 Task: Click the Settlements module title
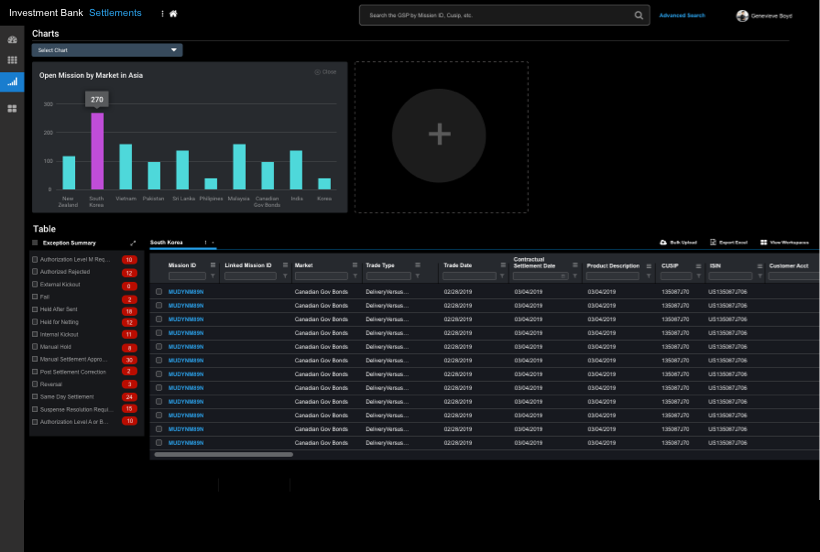point(115,13)
